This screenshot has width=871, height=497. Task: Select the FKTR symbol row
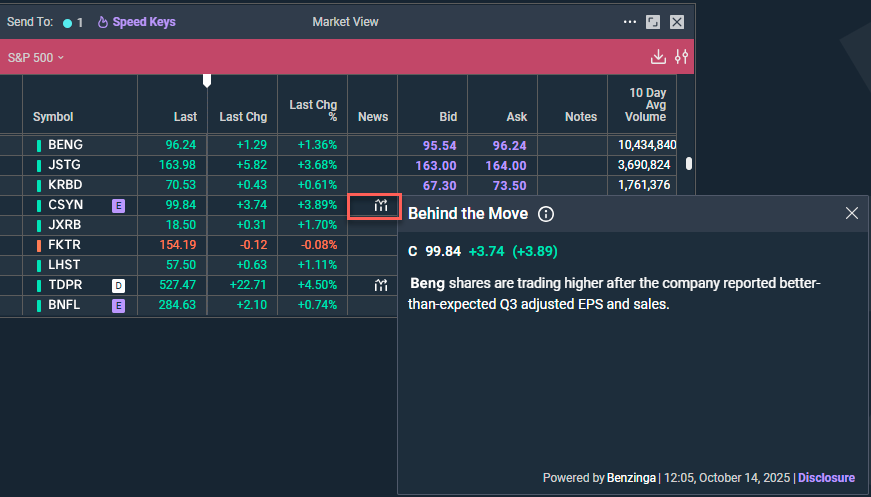click(65, 245)
